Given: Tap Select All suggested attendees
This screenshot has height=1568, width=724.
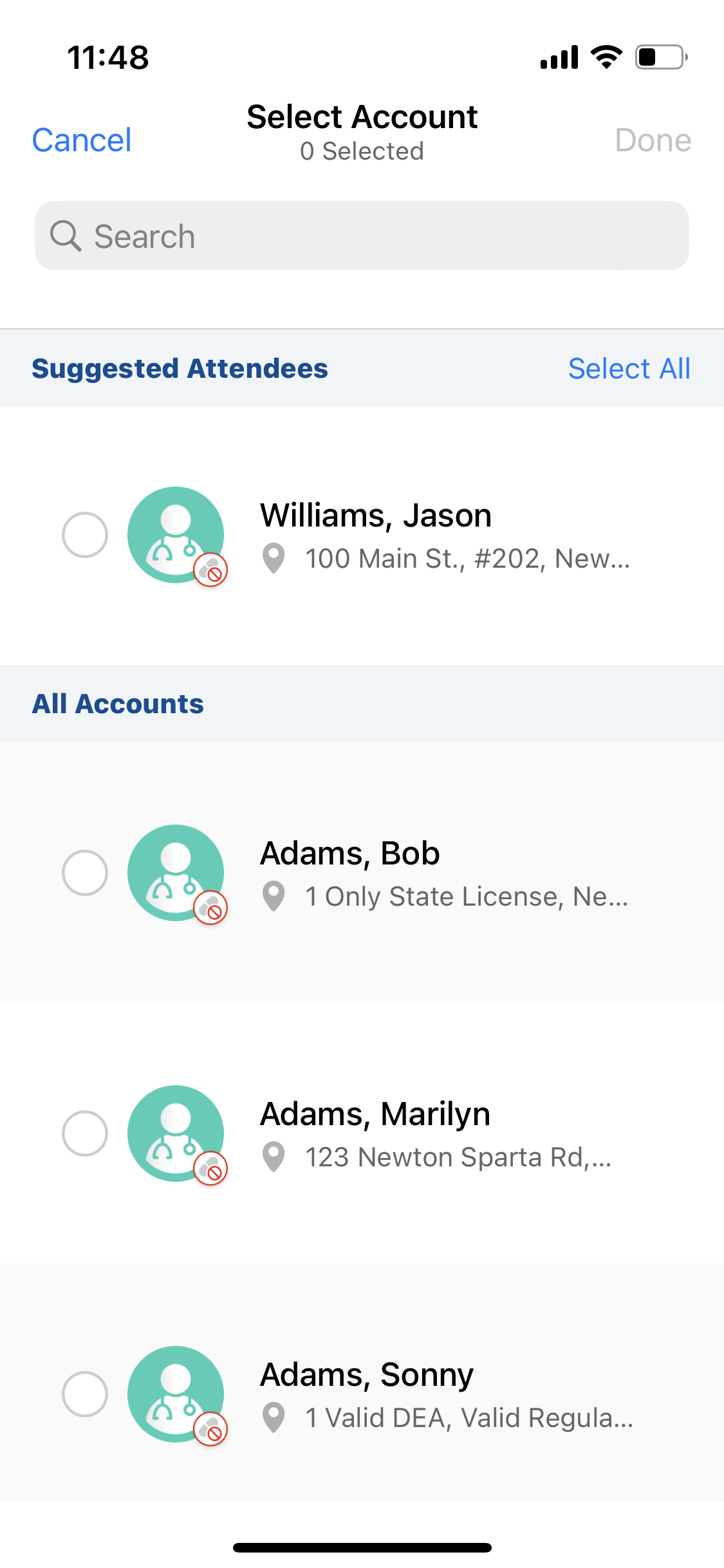Looking at the screenshot, I should coord(629,368).
